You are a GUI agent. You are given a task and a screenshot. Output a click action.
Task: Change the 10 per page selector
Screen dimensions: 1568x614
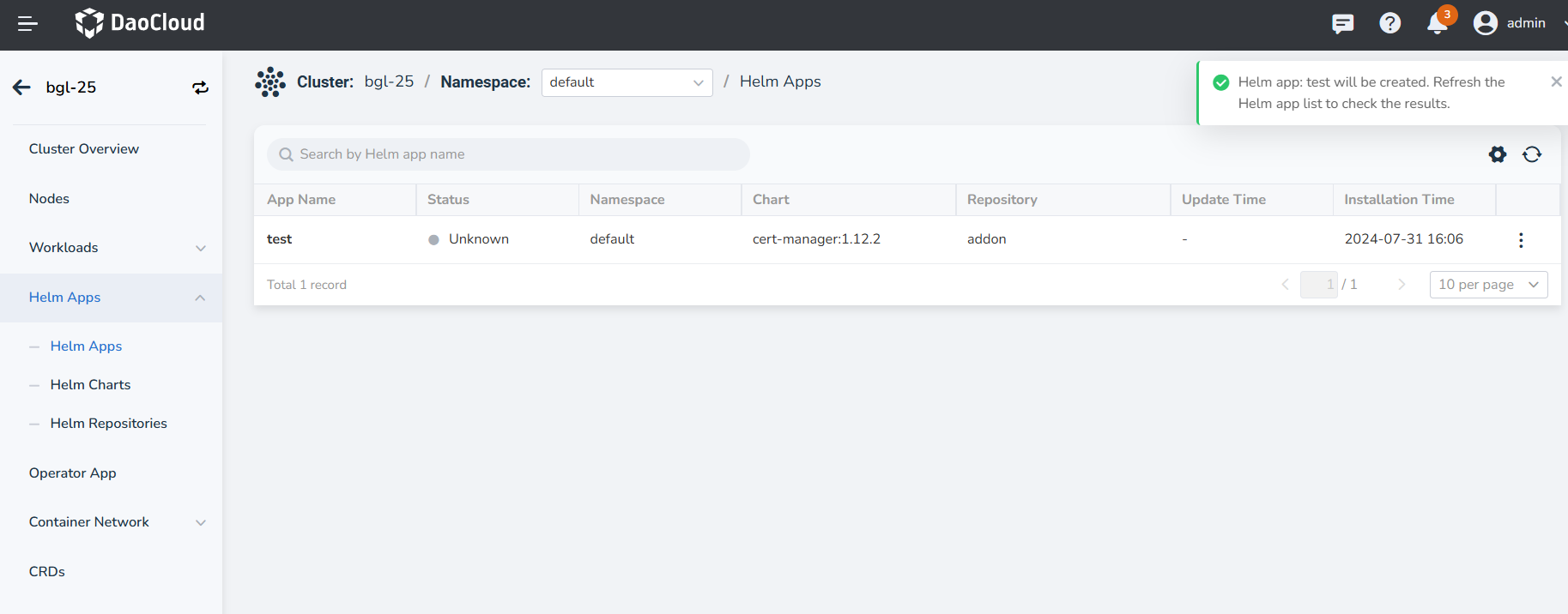click(1487, 285)
